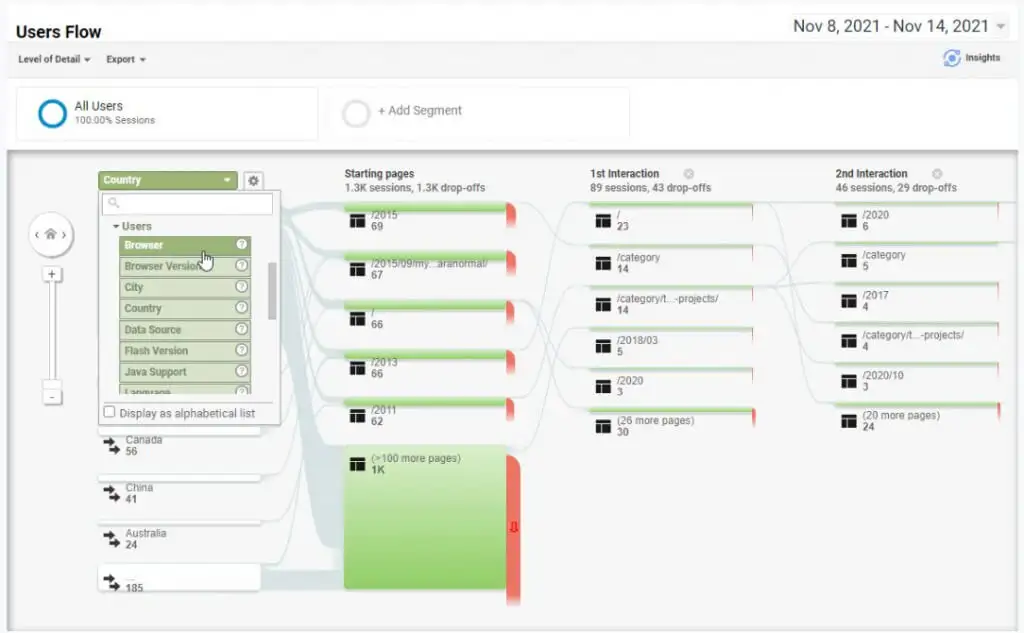This screenshot has height=633, width=1024.
Task: Click Canada traffic arrow icon
Action: (x=111, y=446)
